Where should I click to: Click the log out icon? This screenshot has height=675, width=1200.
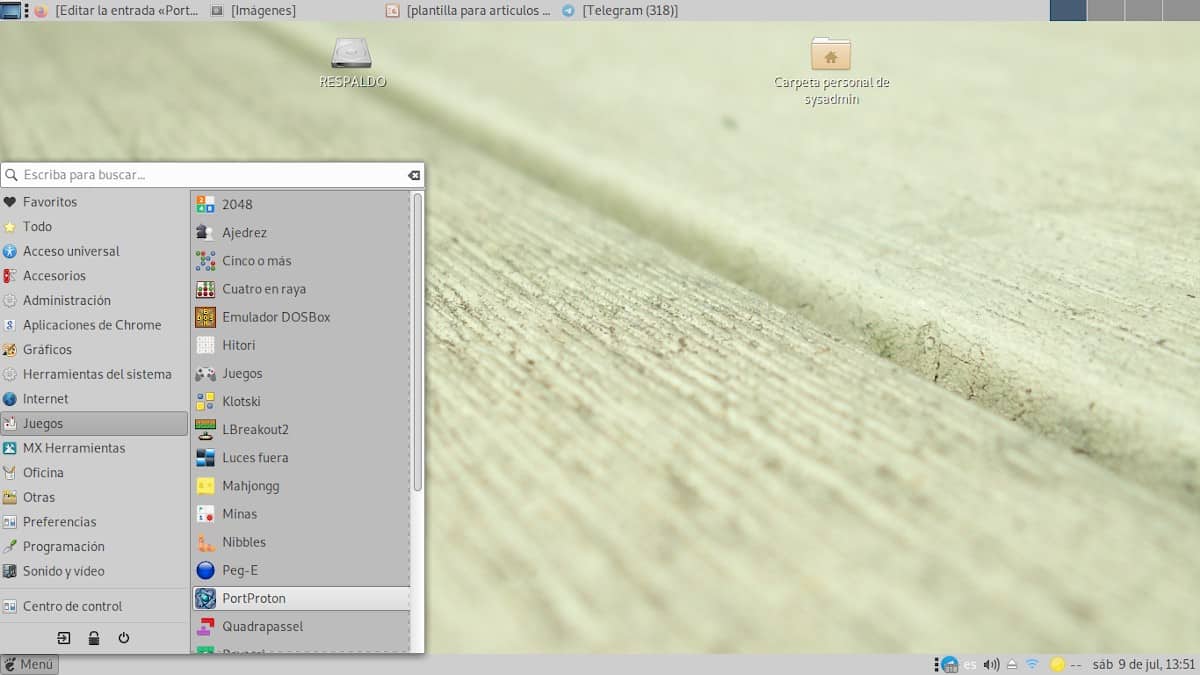coord(64,638)
